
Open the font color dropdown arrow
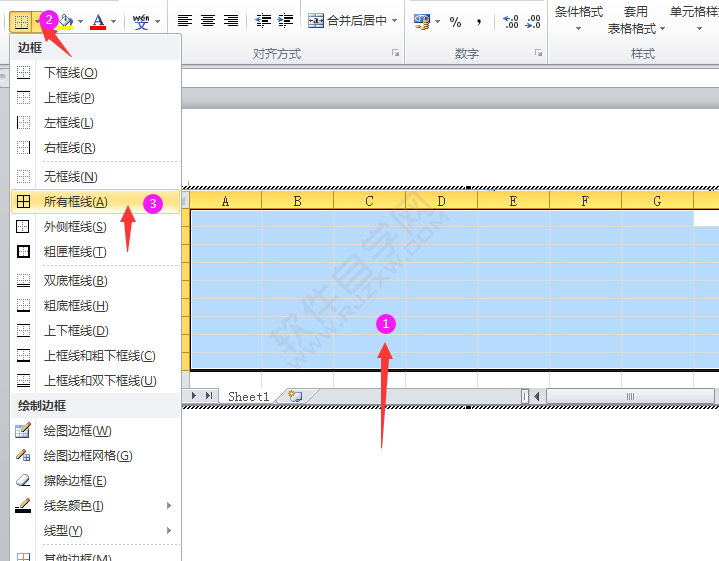(114, 21)
